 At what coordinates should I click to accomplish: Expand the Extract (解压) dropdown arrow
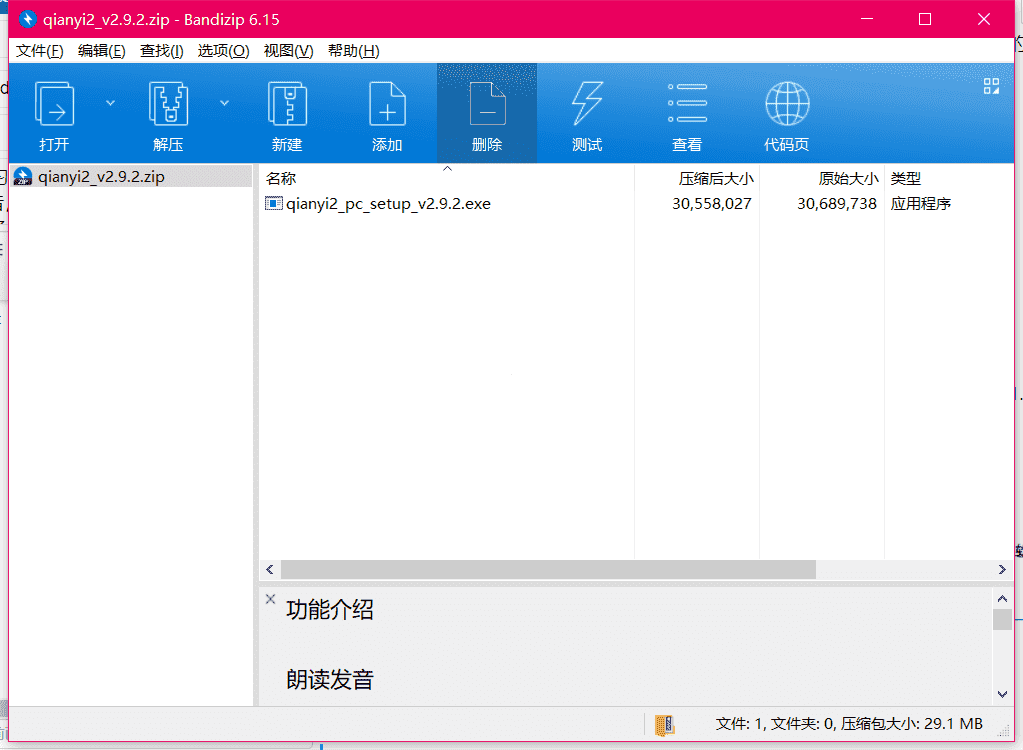coord(224,103)
